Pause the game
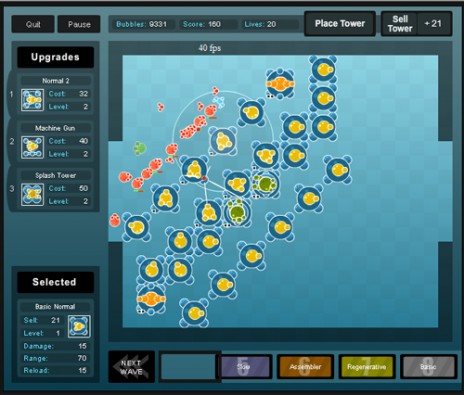Viewport: 464px width, 395px height. 79,24
